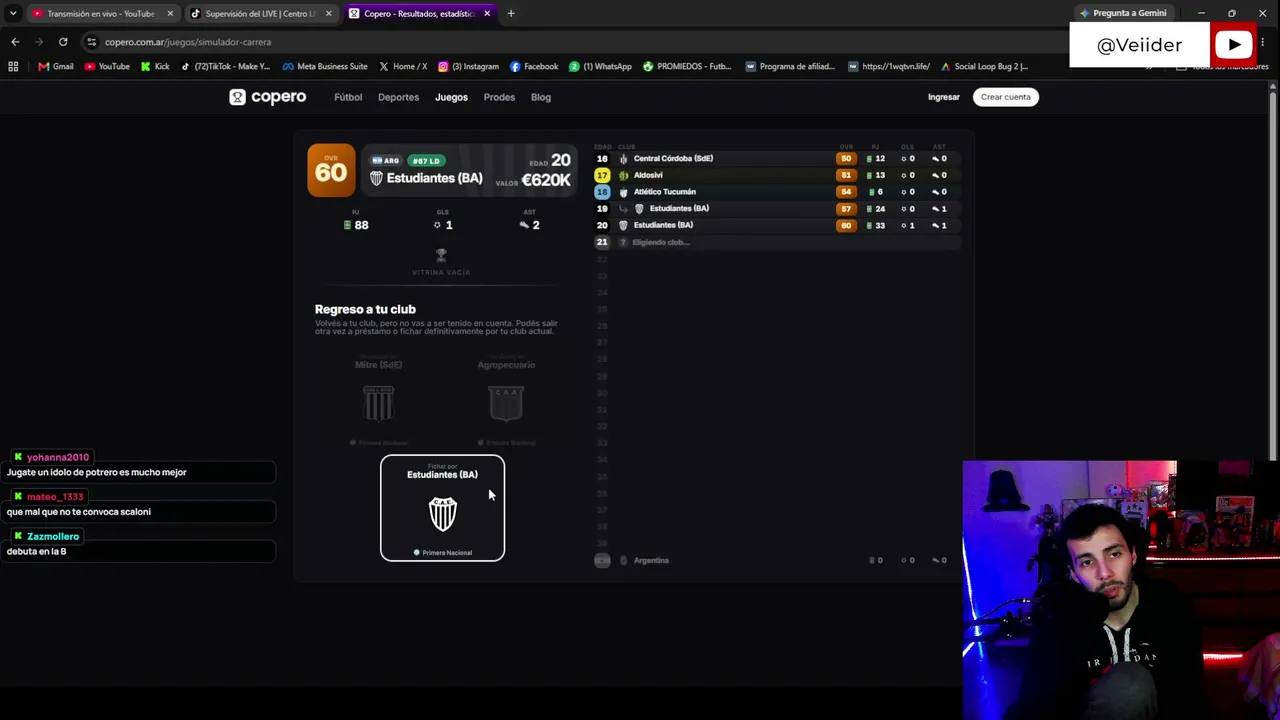1280x720 pixels.
Task: Click the green #67 LD position badge
Action: click(427, 161)
